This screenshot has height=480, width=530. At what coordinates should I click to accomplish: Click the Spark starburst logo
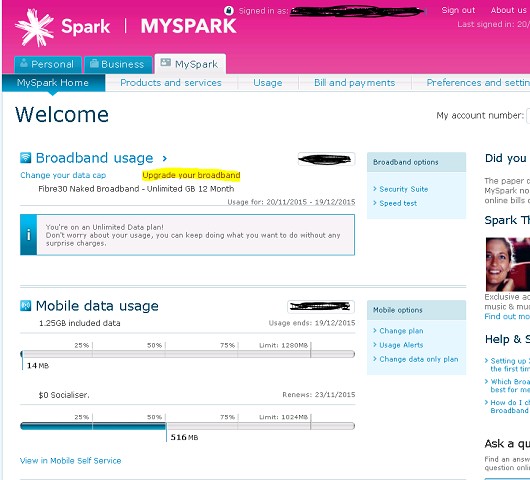point(34,27)
